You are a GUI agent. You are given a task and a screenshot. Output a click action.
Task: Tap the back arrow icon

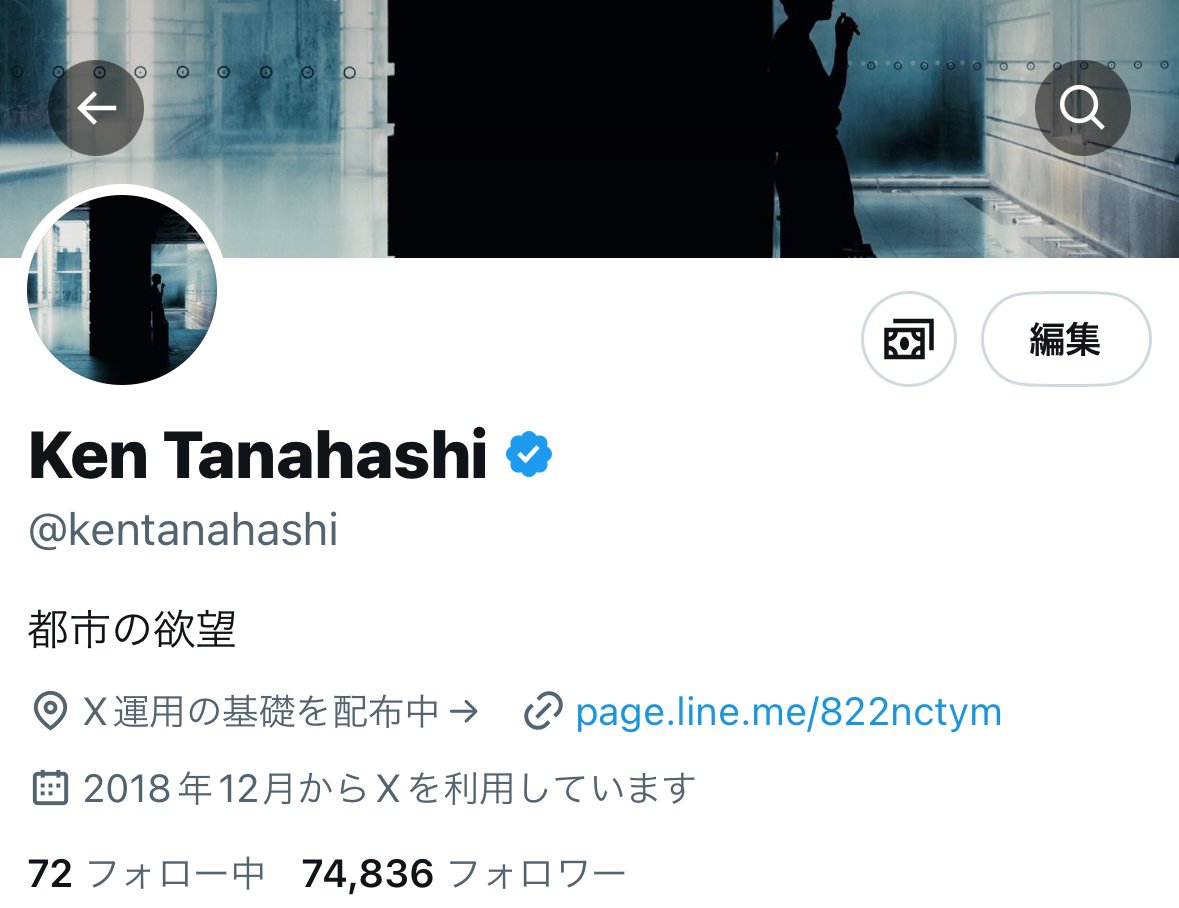[x=96, y=108]
